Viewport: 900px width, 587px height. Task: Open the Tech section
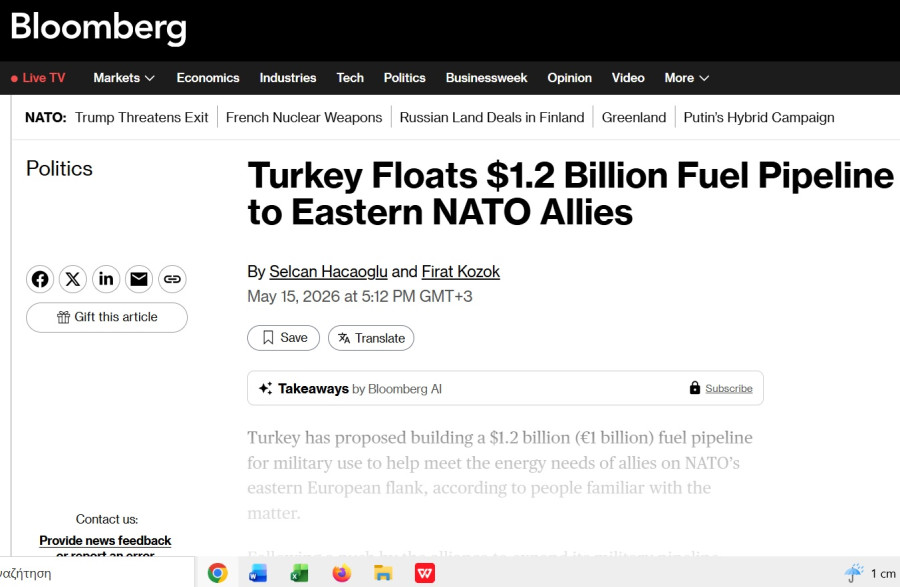point(350,78)
